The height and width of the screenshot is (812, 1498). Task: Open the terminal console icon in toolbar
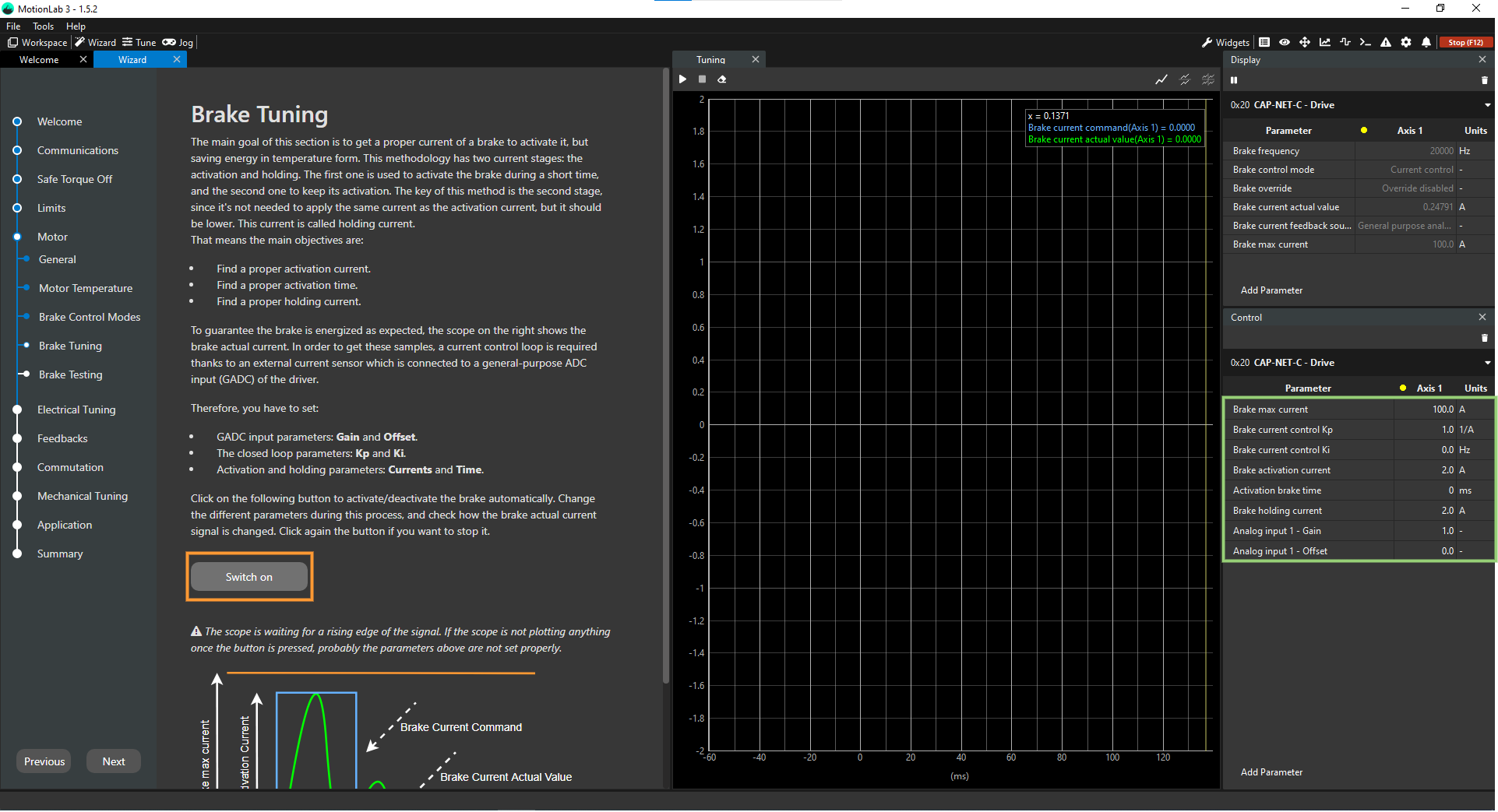point(1365,43)
